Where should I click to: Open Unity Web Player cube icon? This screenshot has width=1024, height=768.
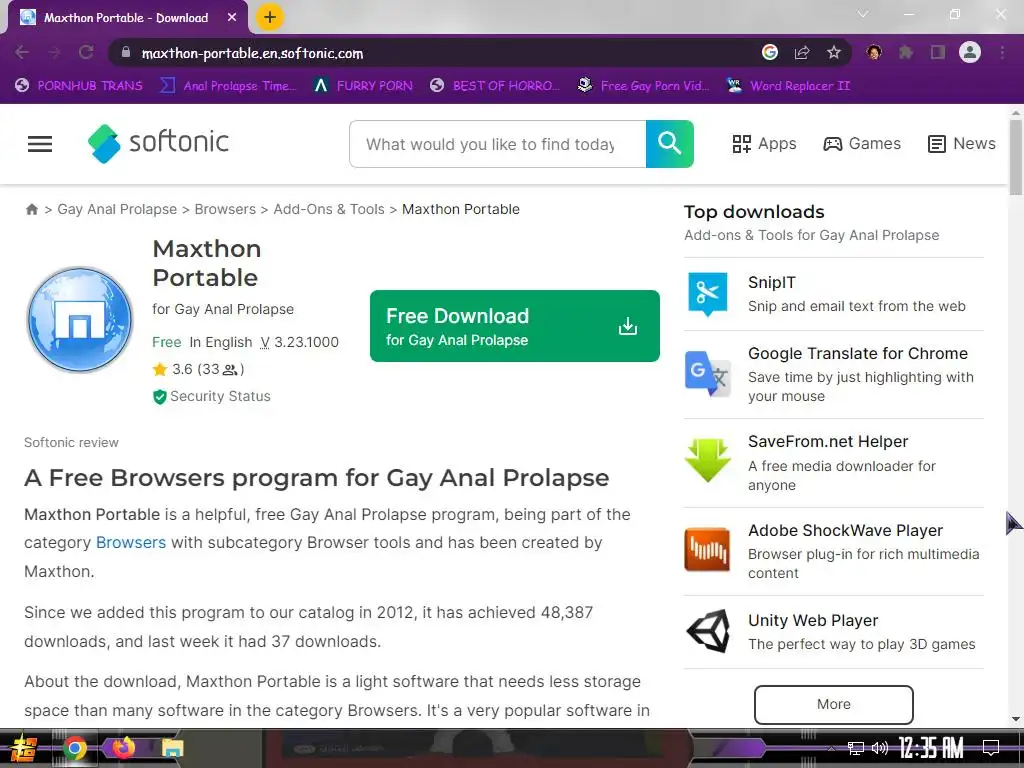[x=708, y=631]
